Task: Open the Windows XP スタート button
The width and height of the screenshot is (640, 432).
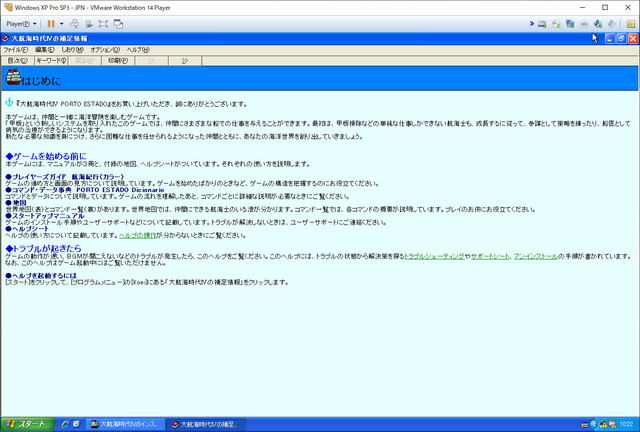Action: 27,425
